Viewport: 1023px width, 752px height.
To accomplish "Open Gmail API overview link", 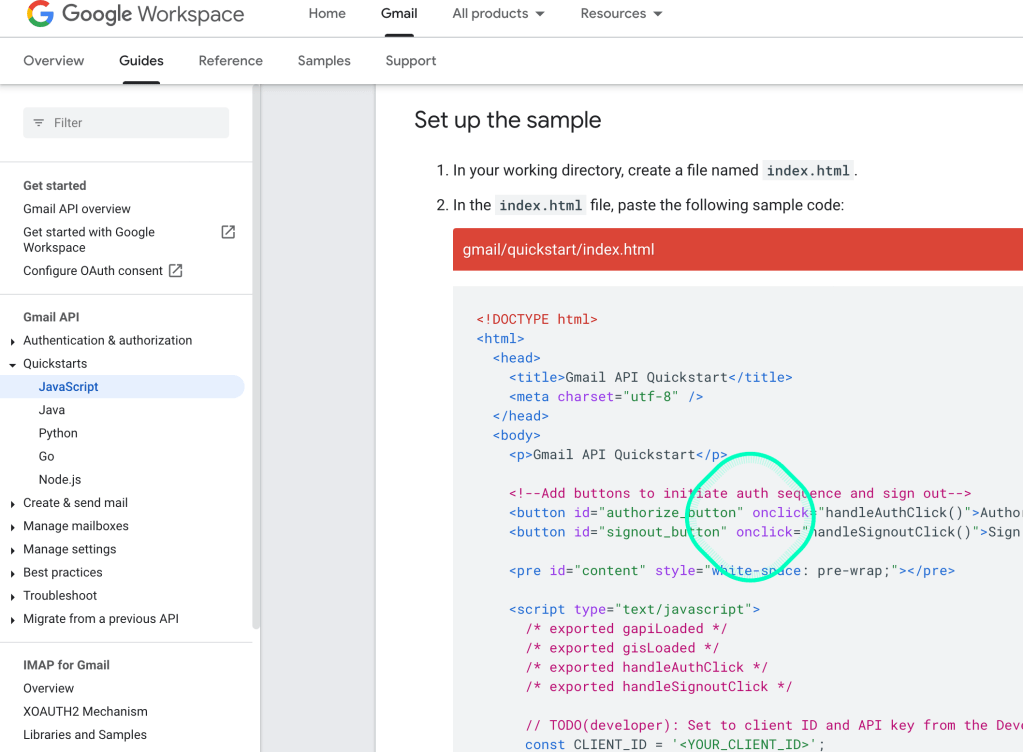I will click(x=76, y=209).
